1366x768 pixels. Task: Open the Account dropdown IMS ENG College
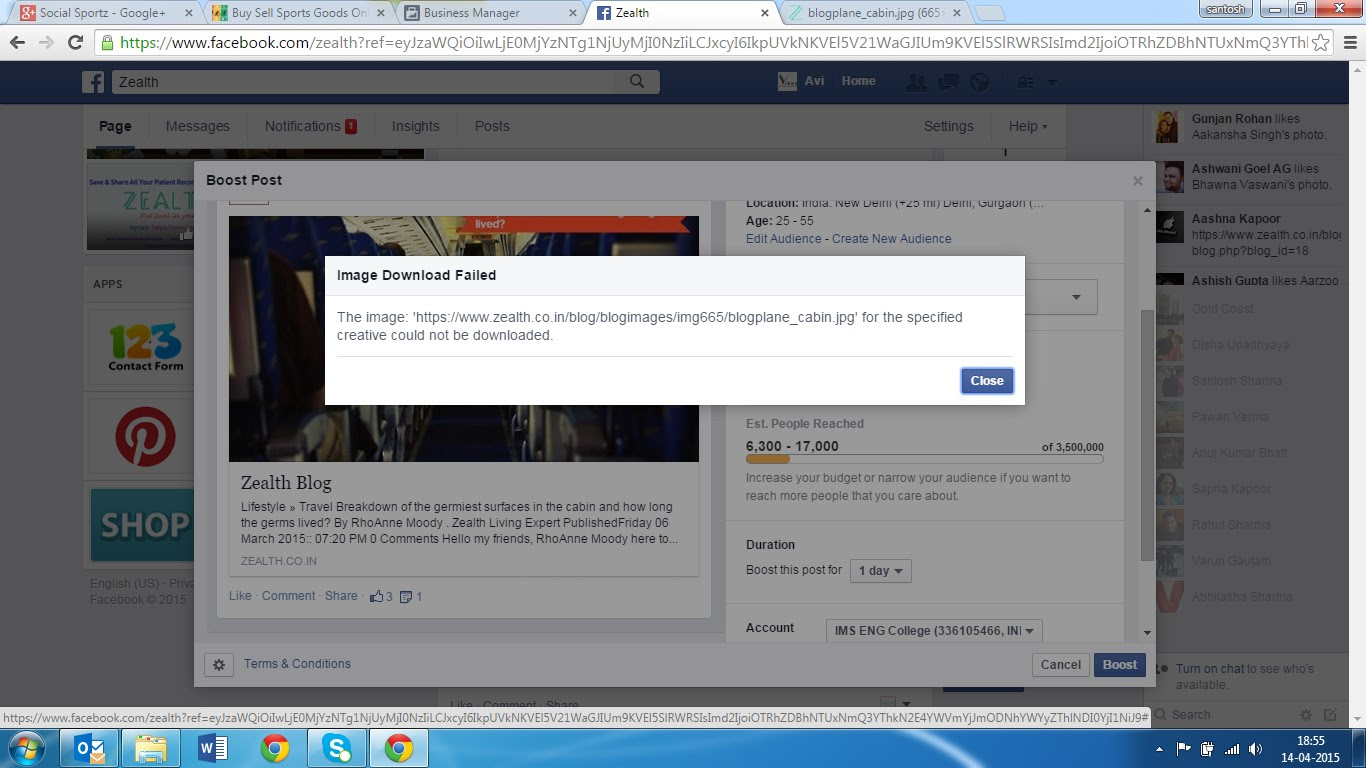(x=934, y=631)
